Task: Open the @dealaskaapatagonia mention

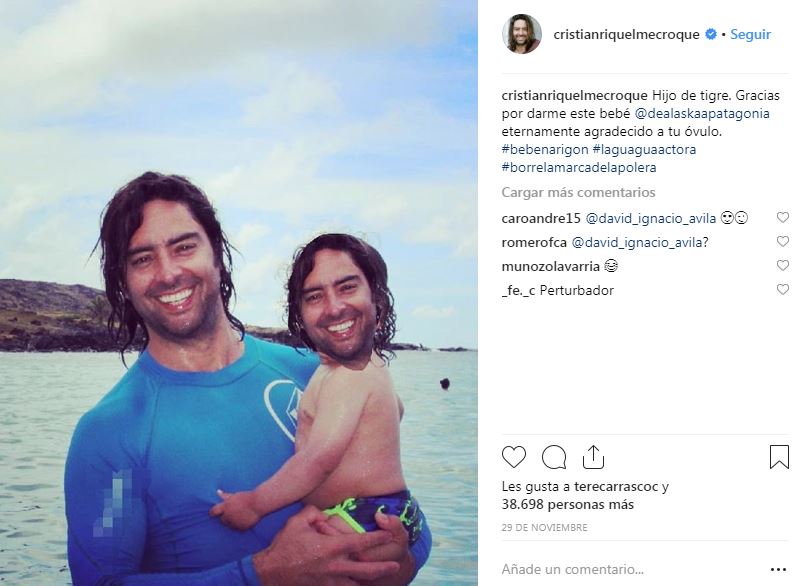Action: [702, 113]
